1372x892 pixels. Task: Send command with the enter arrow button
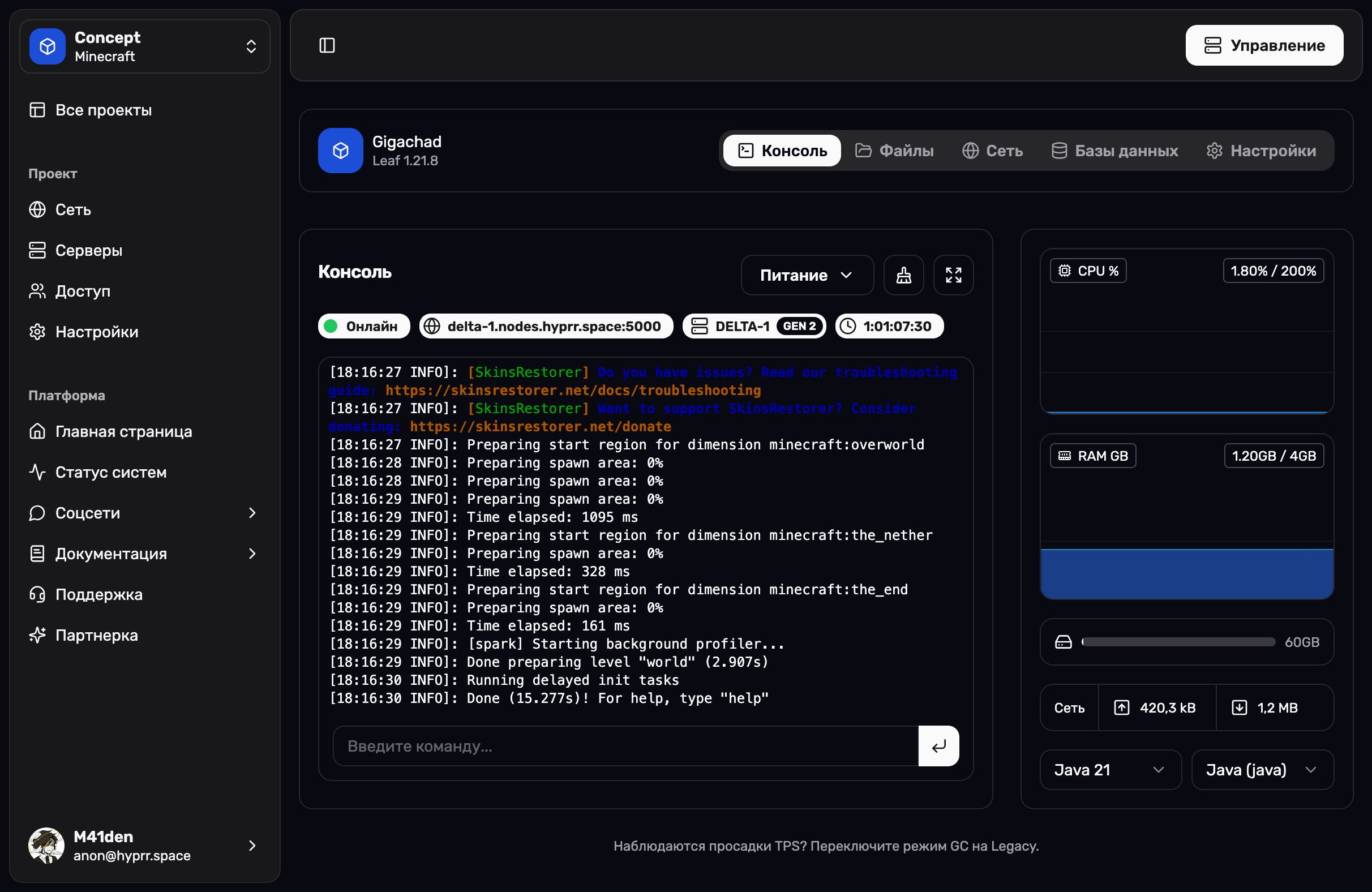coord(938,745)
